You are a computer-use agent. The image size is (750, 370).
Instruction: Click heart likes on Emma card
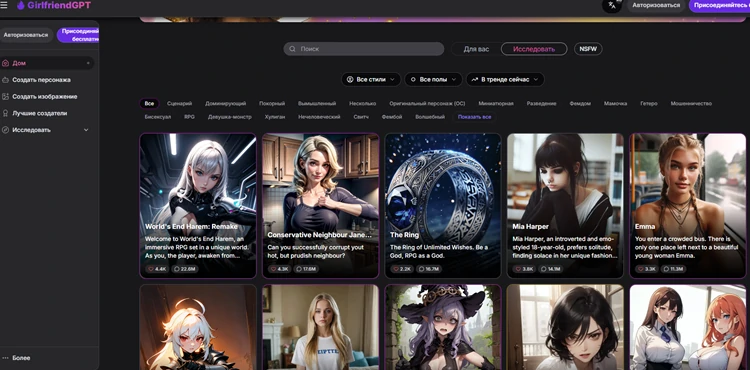pos(647,269)
